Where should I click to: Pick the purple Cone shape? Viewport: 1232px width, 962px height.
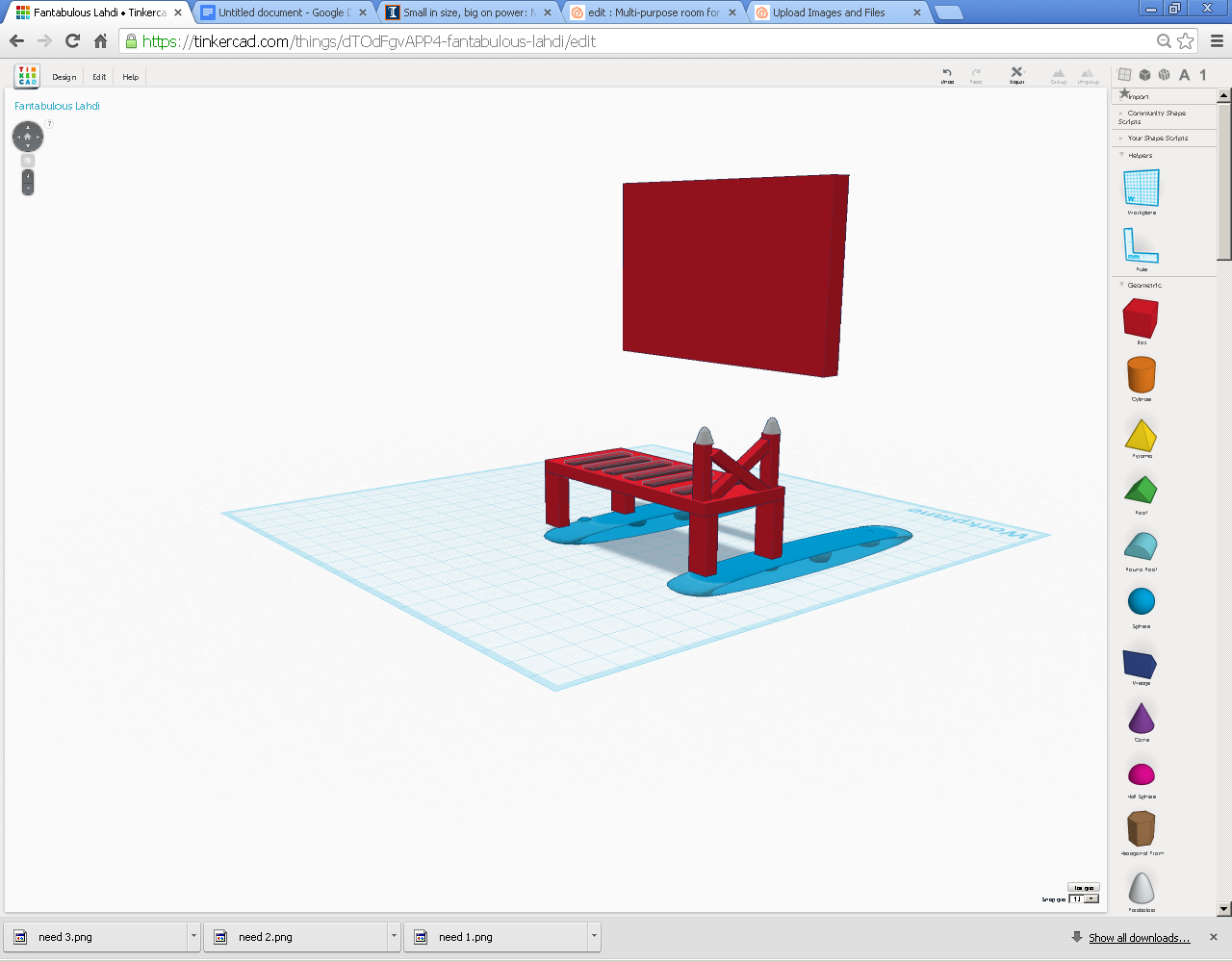[1141, 720]
